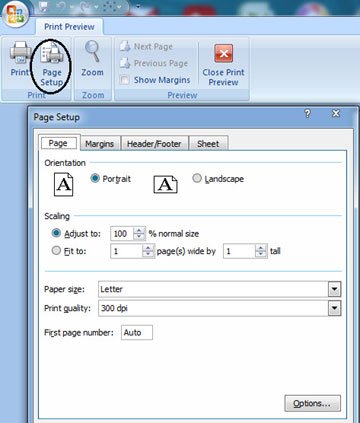The width and height of the screenshot is (360, 423).
Task: Switch to the Margins tab
Action: pyautogui.click(x=99, y=144)
